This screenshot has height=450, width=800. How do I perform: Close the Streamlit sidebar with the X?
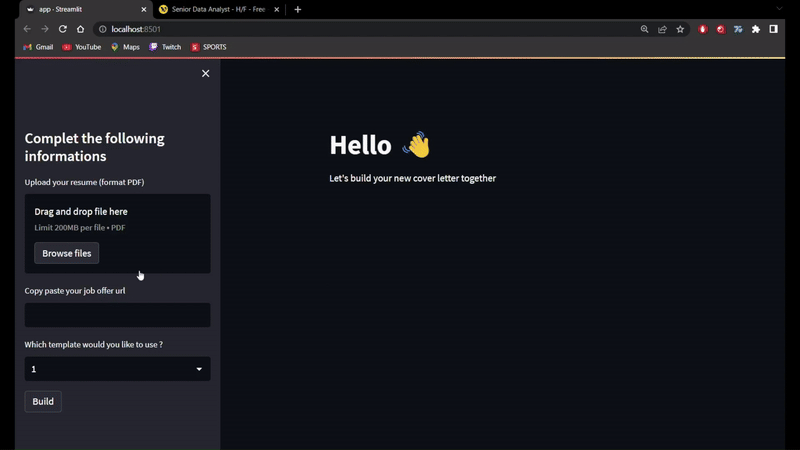point(206,73)
